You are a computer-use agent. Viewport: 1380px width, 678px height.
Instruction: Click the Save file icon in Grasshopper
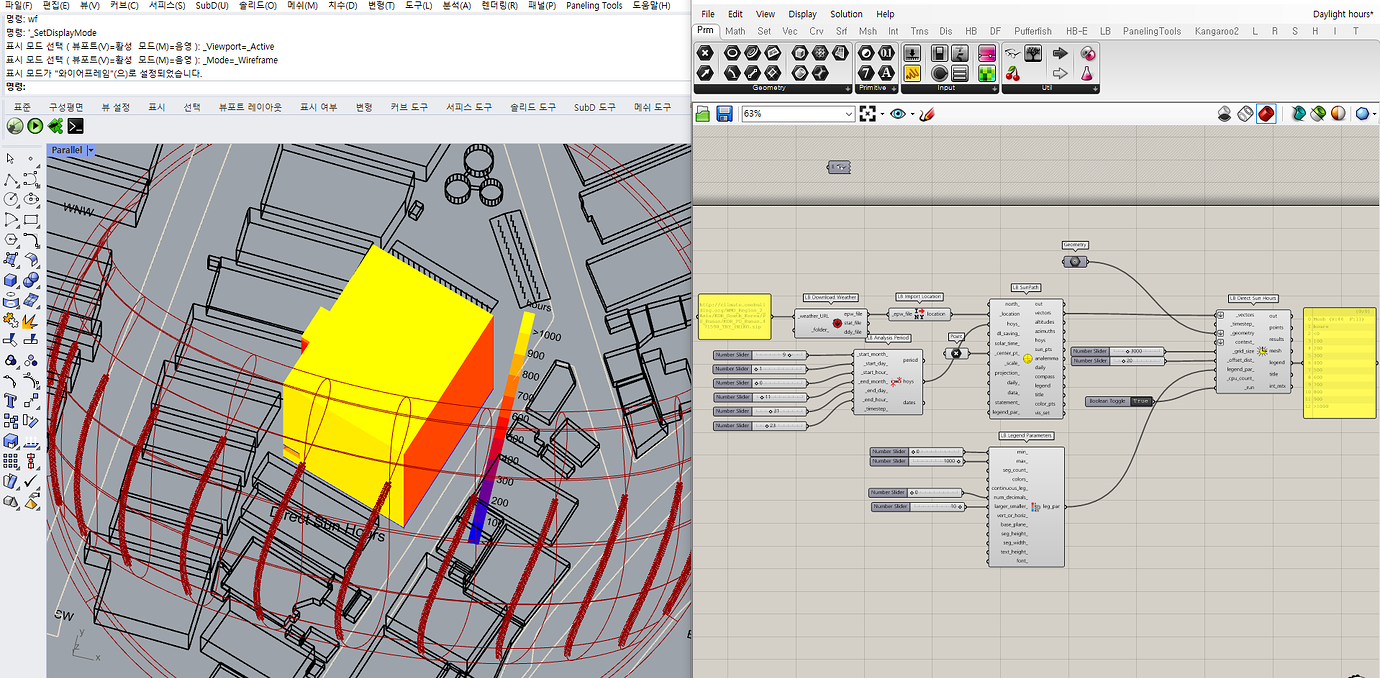click(x=725, y=114)
